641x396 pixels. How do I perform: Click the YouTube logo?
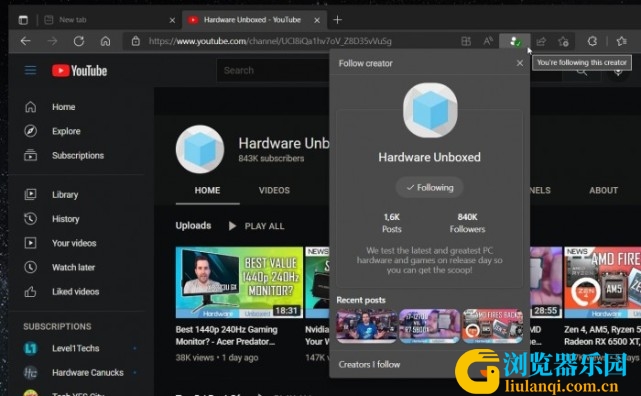(x=79, y=71)
